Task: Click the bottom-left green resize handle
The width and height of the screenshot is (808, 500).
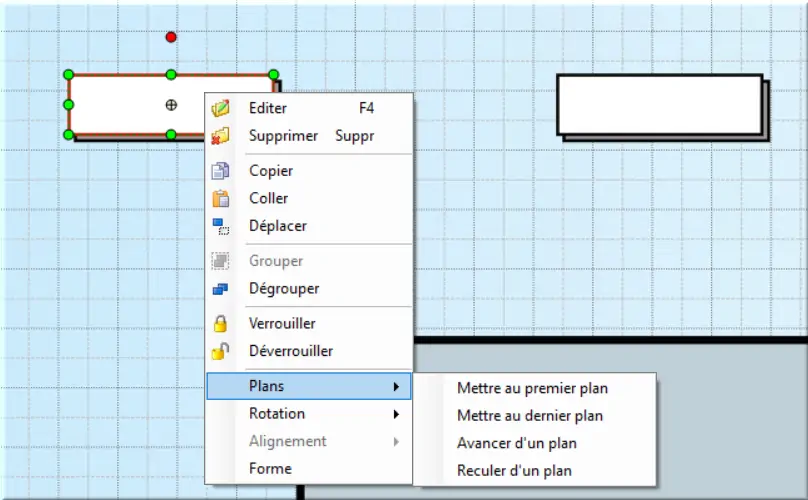Action: tap(69, 135)
